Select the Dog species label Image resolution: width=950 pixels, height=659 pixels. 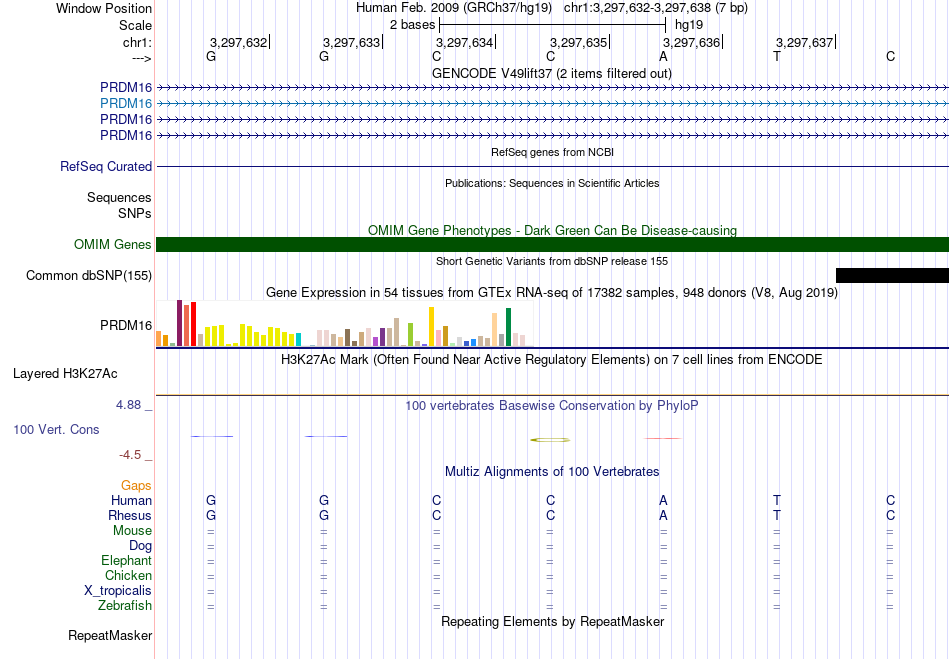click(x=141, y=546)
